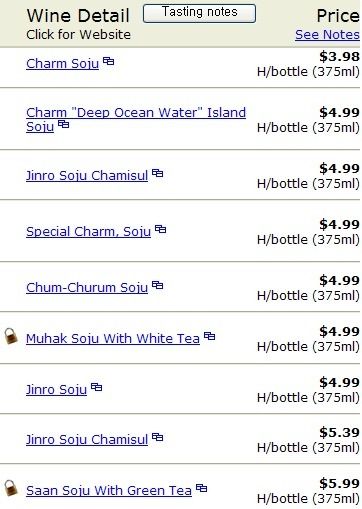Click the new-window icon beside Special Charm, Soju

(x=161, y=229)
